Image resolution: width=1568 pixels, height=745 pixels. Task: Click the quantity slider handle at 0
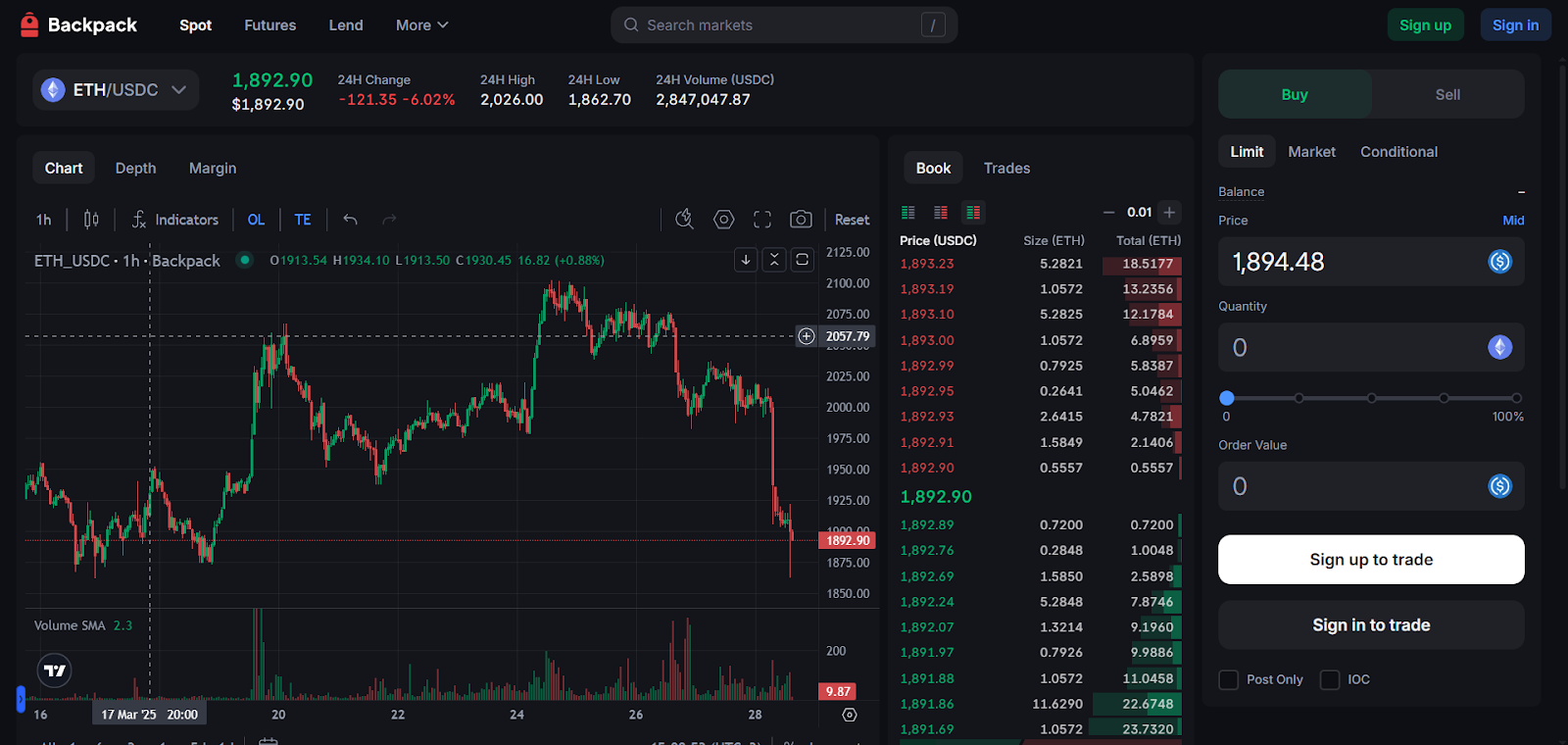[1227, 398]
